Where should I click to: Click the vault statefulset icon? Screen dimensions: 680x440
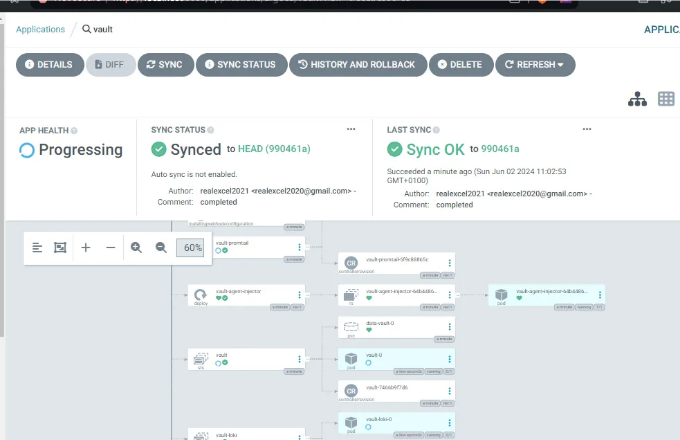[200, 359]
